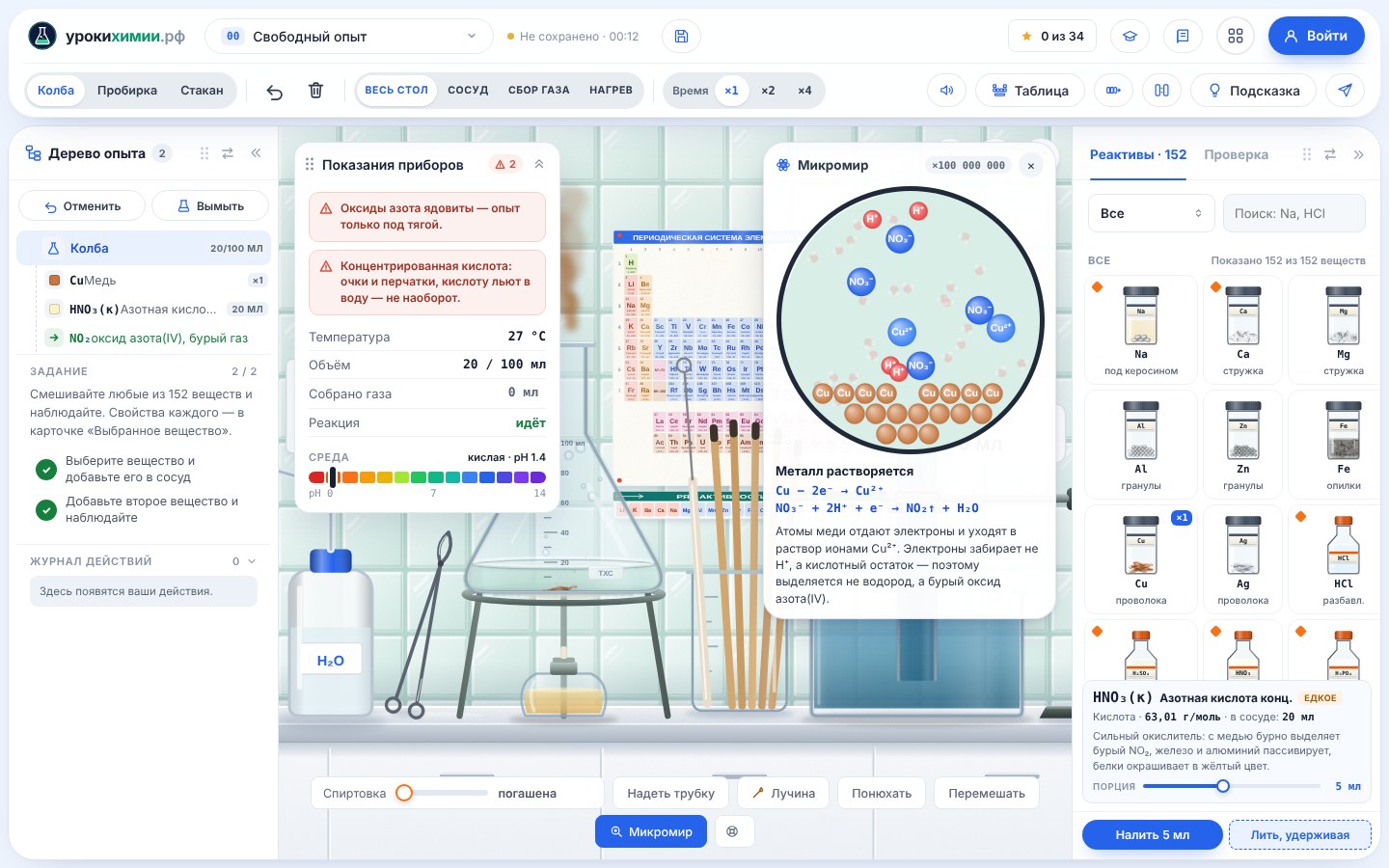Select Колба row in experiment tree
Image resolution: width=1389 pixels, height=868 pixels.
(144, 248)
